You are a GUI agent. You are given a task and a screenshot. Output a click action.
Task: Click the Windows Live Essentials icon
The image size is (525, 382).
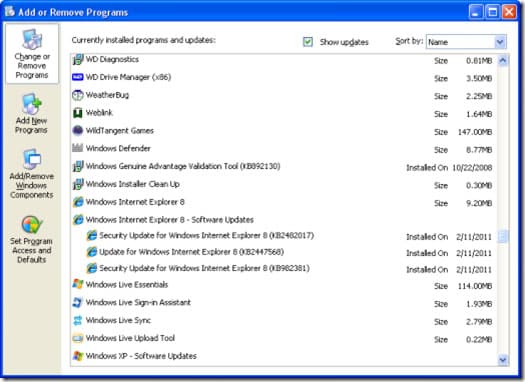78,284
